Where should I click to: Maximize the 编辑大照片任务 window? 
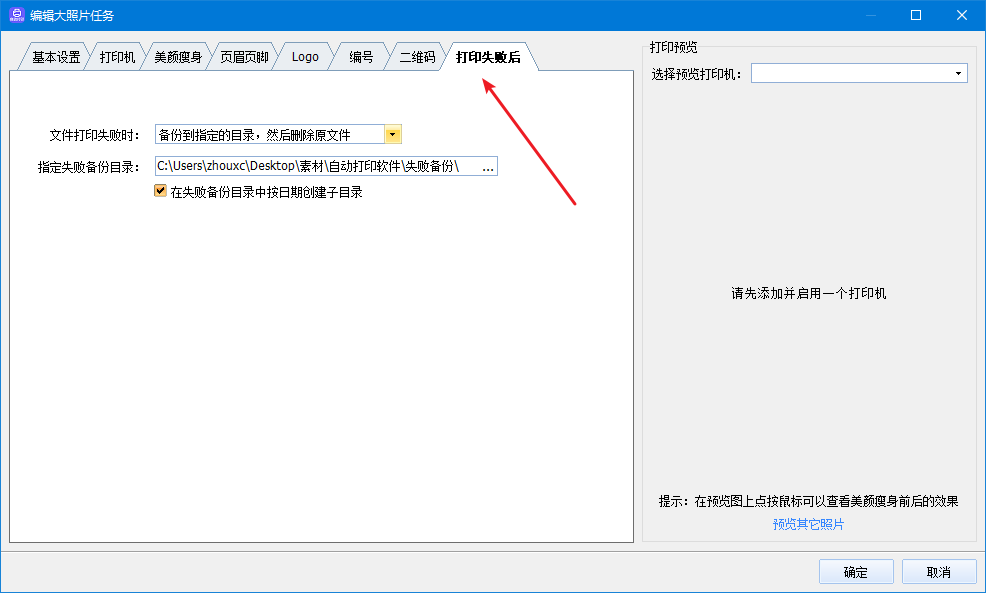916,15
